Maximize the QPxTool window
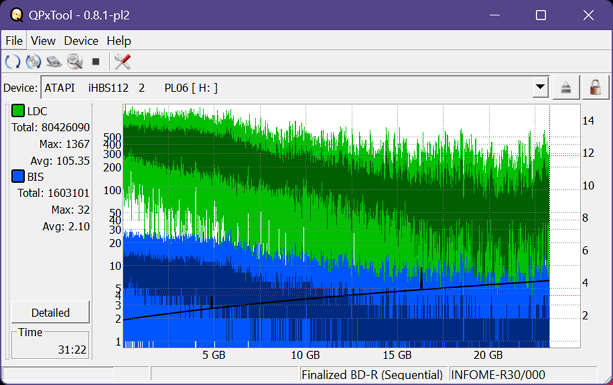 [541, 15]
